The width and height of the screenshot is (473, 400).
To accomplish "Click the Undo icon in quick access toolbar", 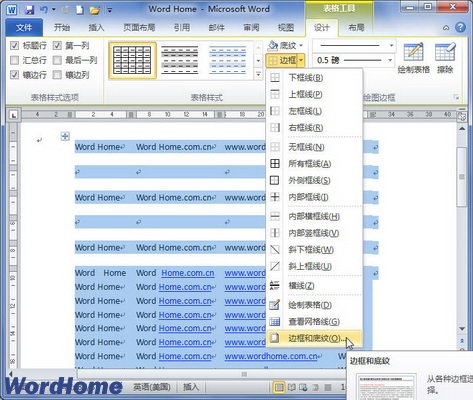I will 44,10.
